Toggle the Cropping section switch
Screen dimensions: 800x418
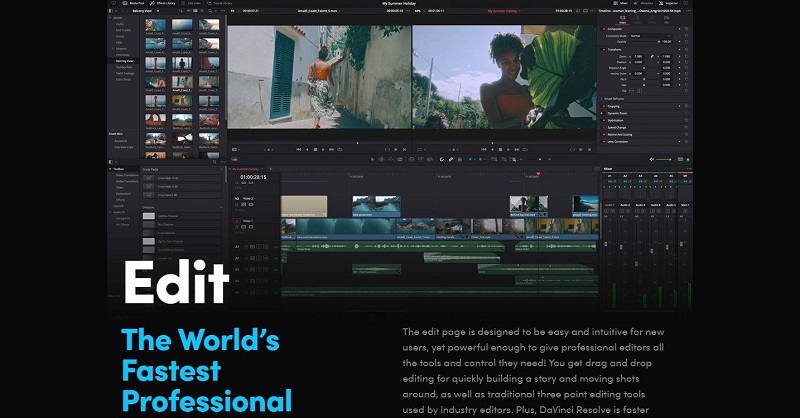pos(604,106)
